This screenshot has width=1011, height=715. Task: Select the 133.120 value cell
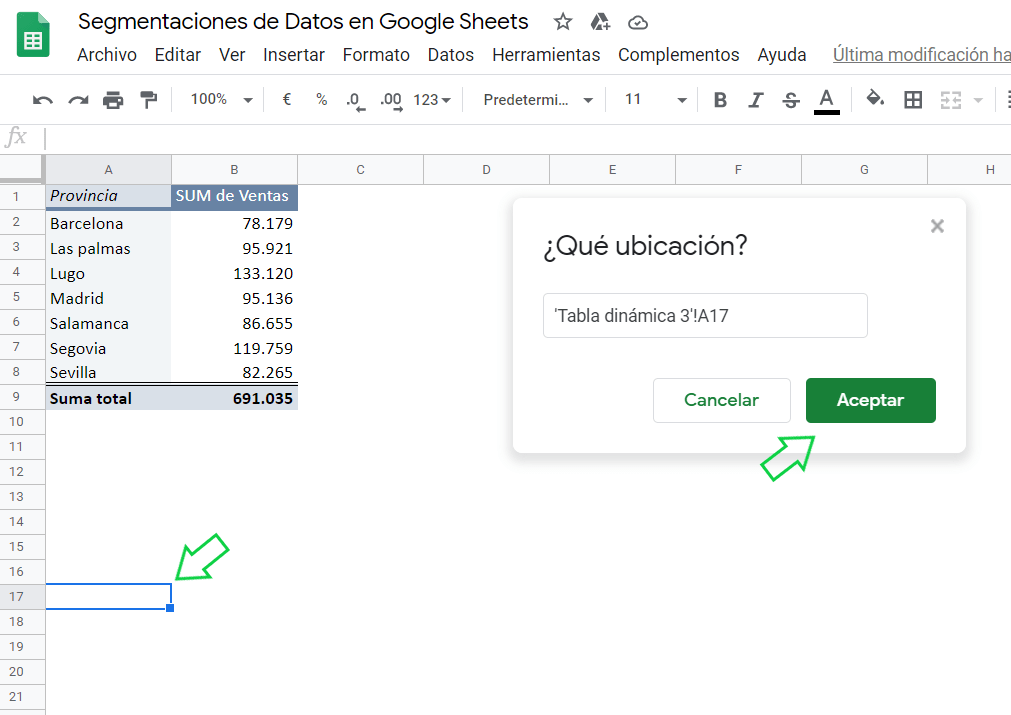pos(234,273)
